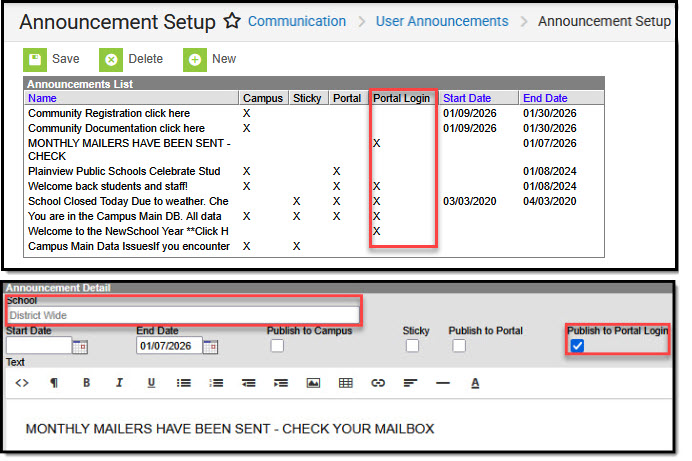Go to User Announcements breadcrumb
The height and width of the screenshot is (461, 692).
[442, 21]
